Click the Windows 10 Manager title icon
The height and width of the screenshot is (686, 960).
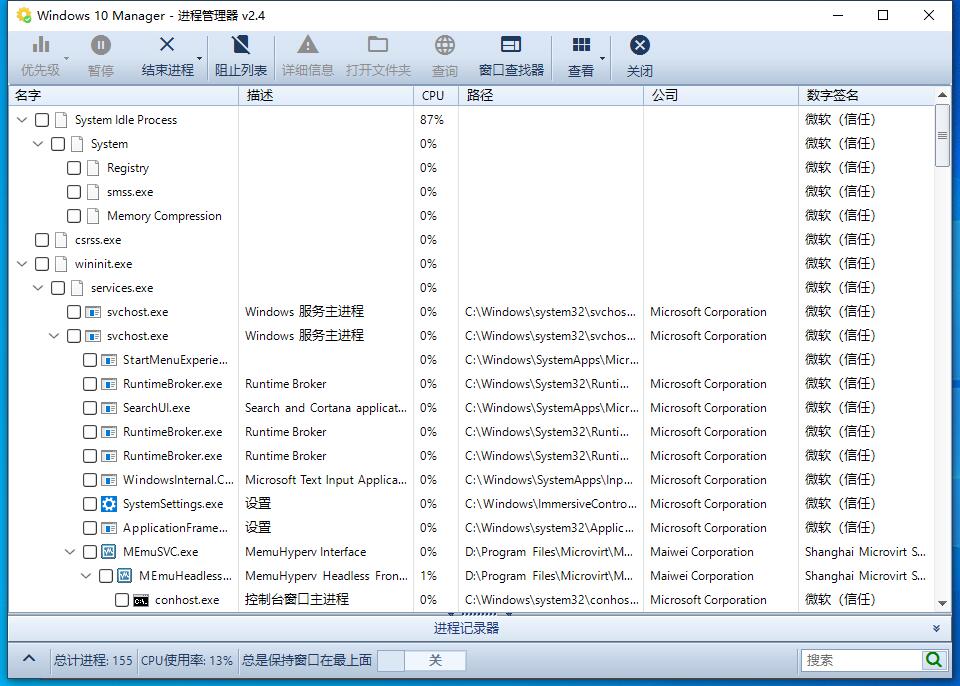(x=23, y=15)
